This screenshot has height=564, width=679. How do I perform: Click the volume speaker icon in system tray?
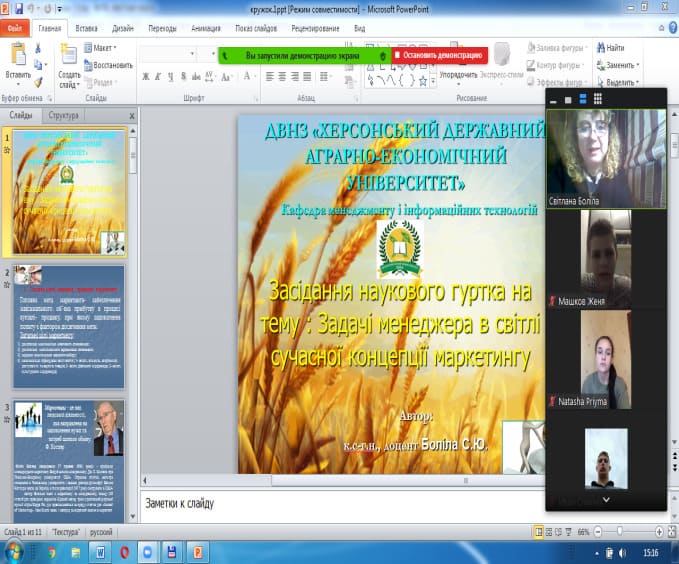coord(623,553)
